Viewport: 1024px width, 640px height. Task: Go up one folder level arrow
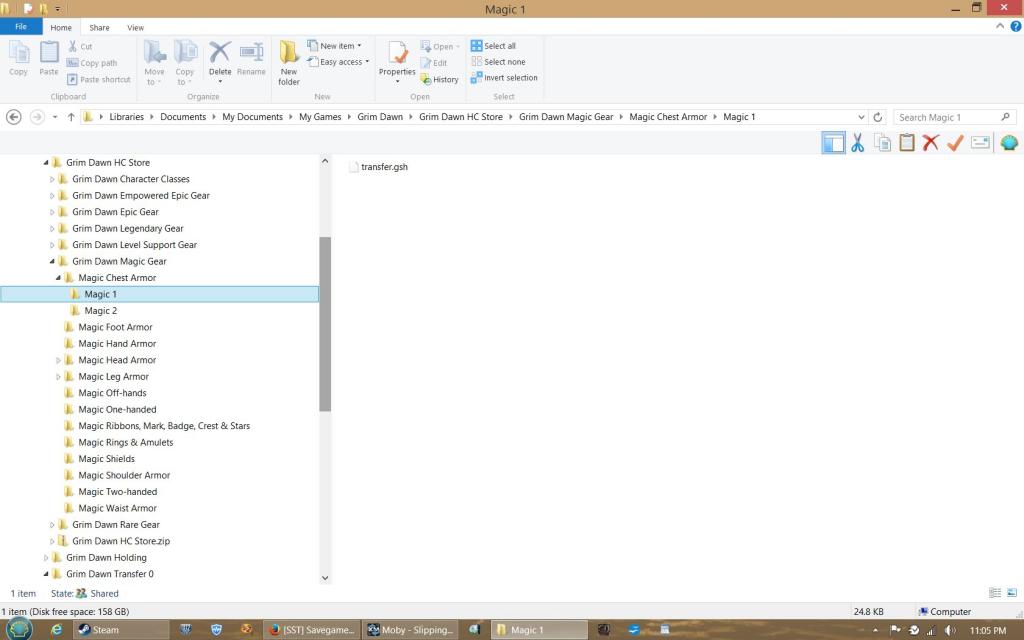(71, 117)
